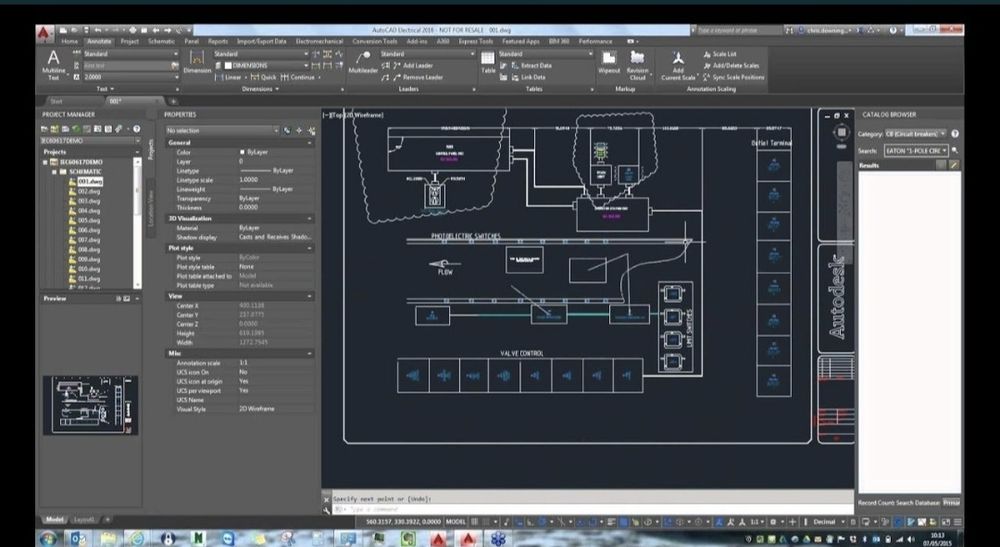Click the Quick dimension tool
The image size is (1000, 547).
(x=263, y=77)
